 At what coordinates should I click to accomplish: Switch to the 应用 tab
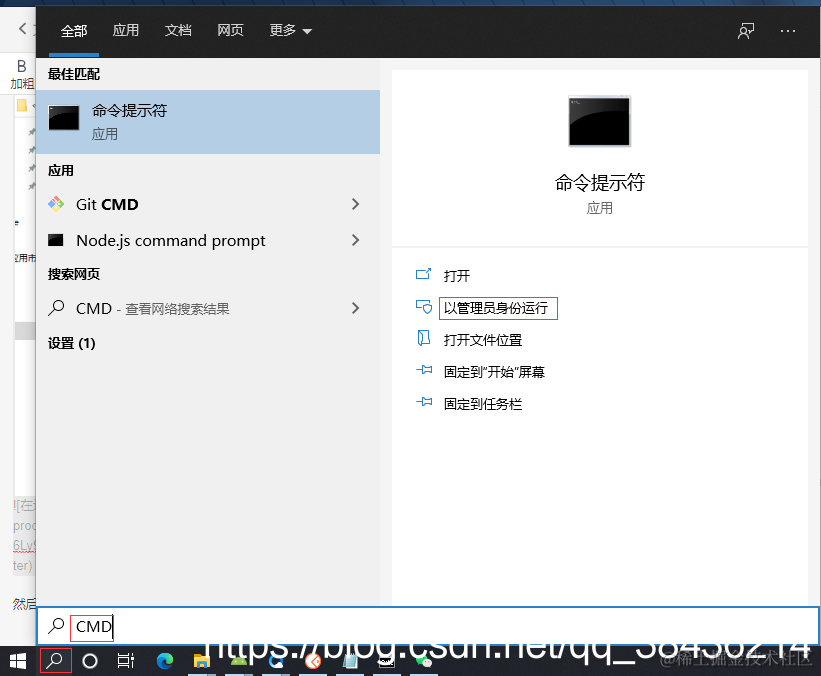(x=126, y=30)
